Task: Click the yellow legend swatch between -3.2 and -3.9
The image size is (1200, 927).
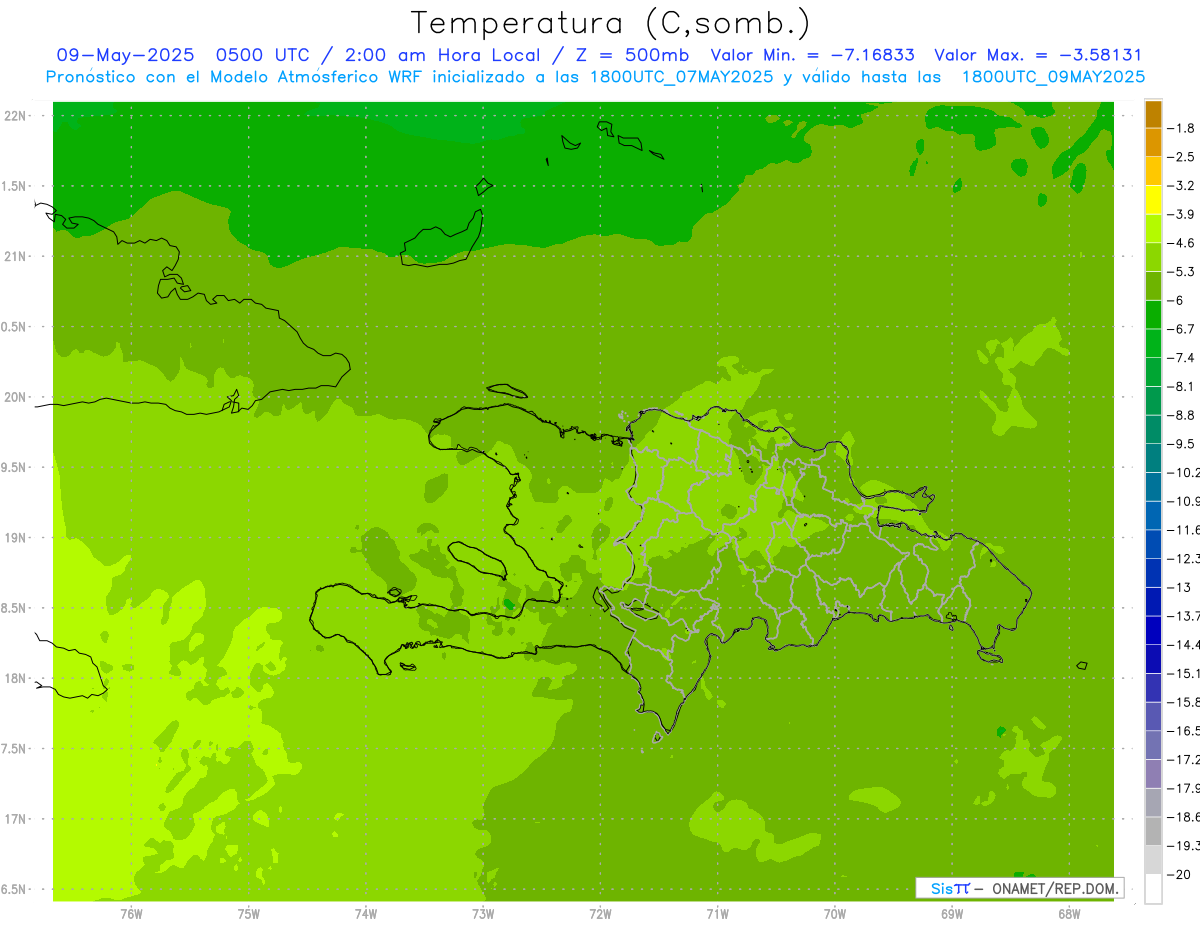Action: (x=1153, y=200)
